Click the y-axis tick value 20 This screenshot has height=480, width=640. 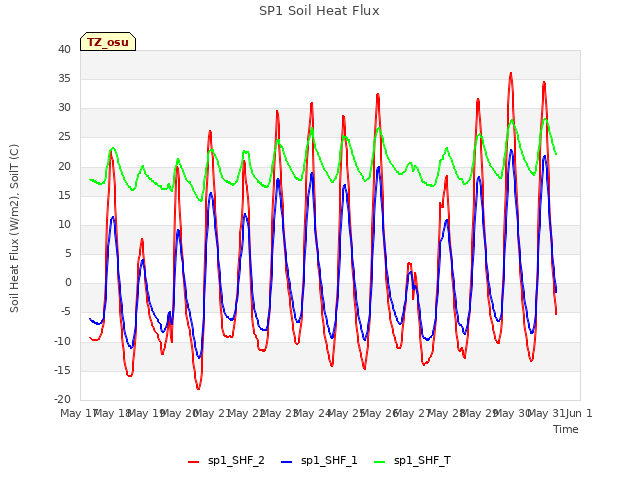(64, 166)
